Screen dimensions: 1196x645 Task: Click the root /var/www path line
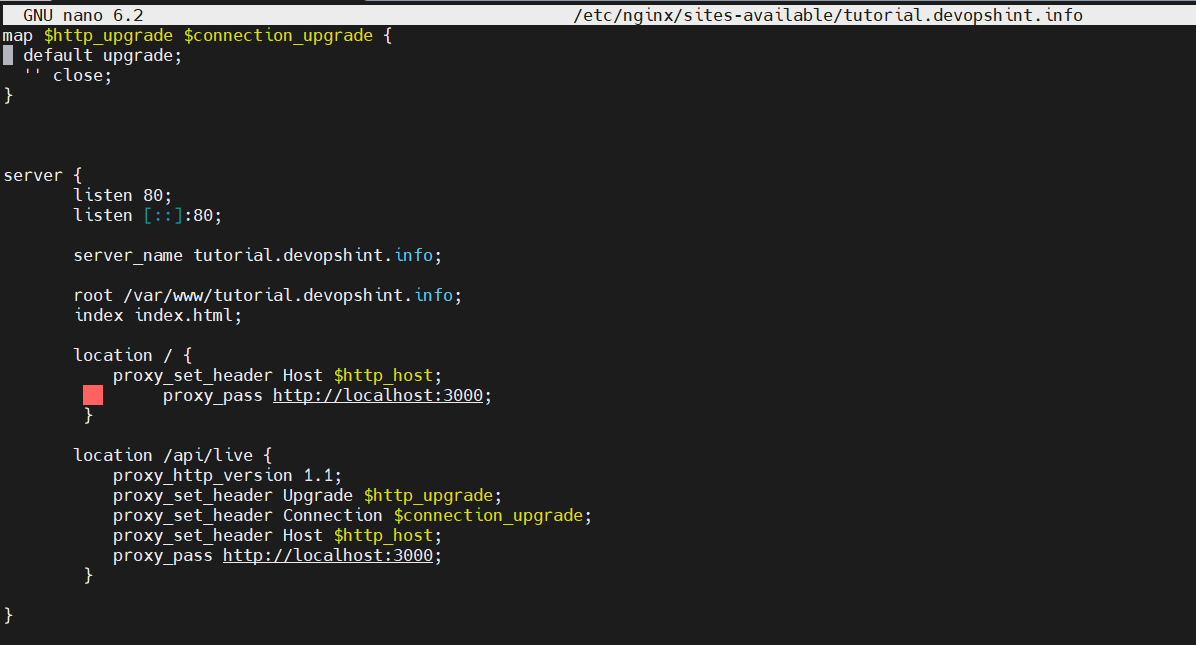pyautogui.click(x=268, y=296)
